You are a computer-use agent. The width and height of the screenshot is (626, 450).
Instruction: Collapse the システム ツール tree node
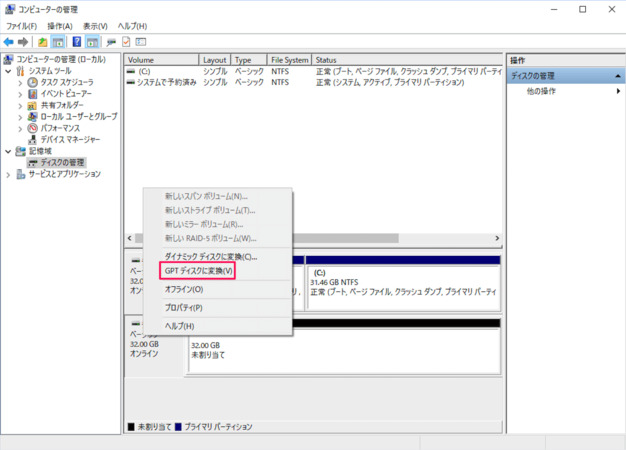(8, 71)
